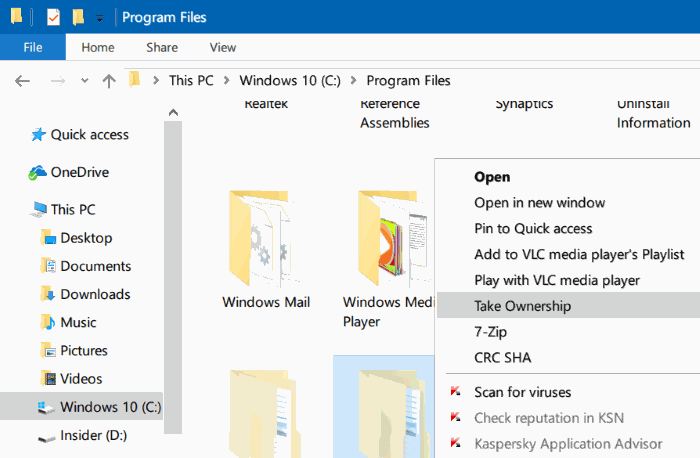Open Documents in the sidebar

[x=96, y=266]
